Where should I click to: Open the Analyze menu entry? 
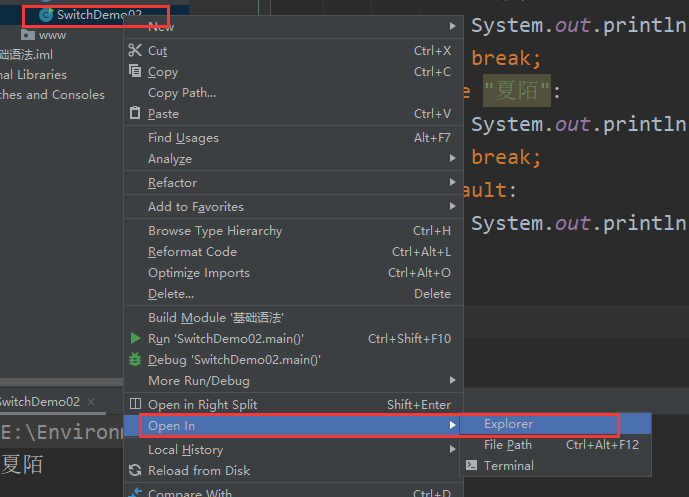point(294,159)
